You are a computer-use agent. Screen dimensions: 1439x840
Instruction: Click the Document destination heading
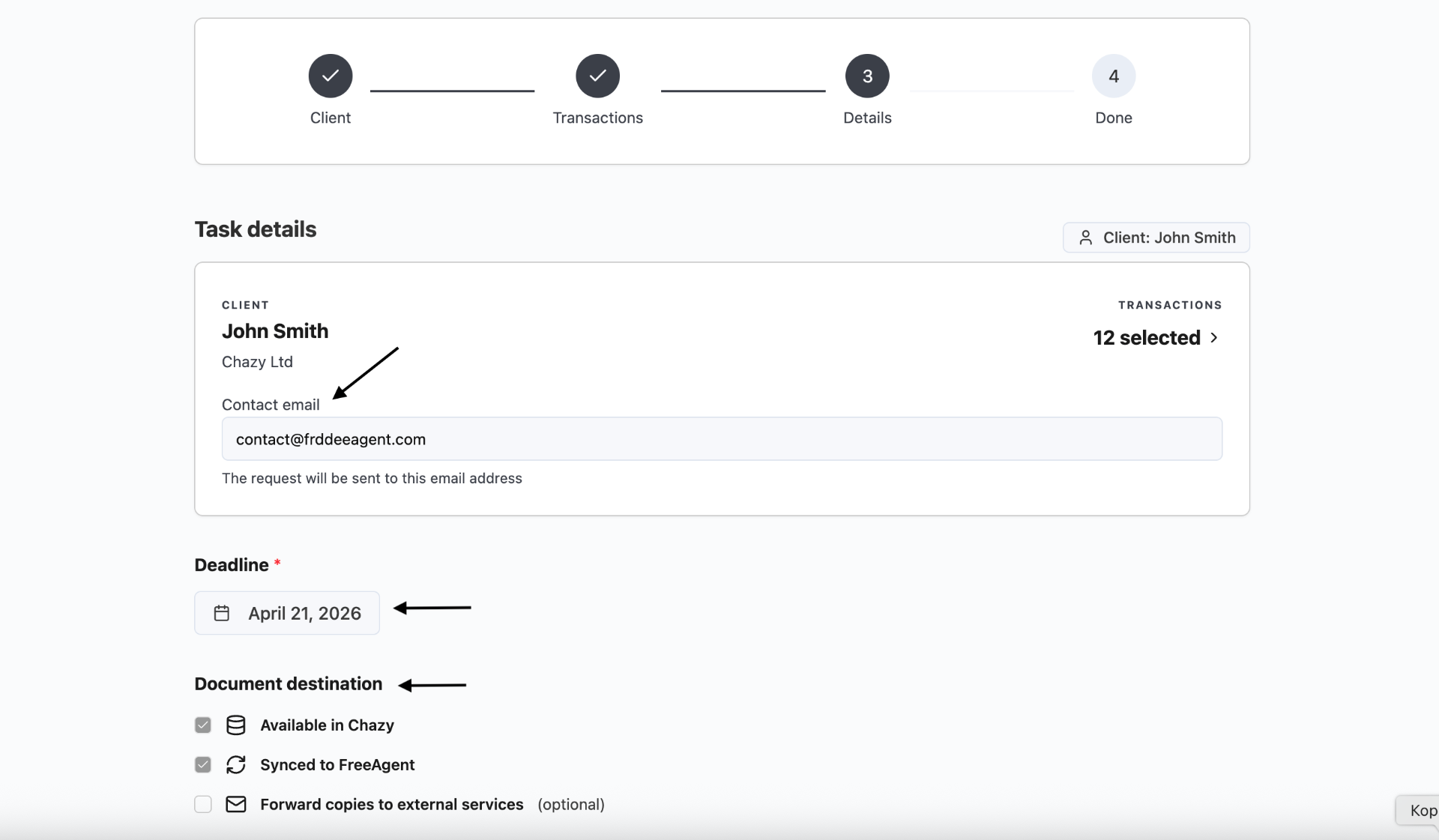point(289,684)
